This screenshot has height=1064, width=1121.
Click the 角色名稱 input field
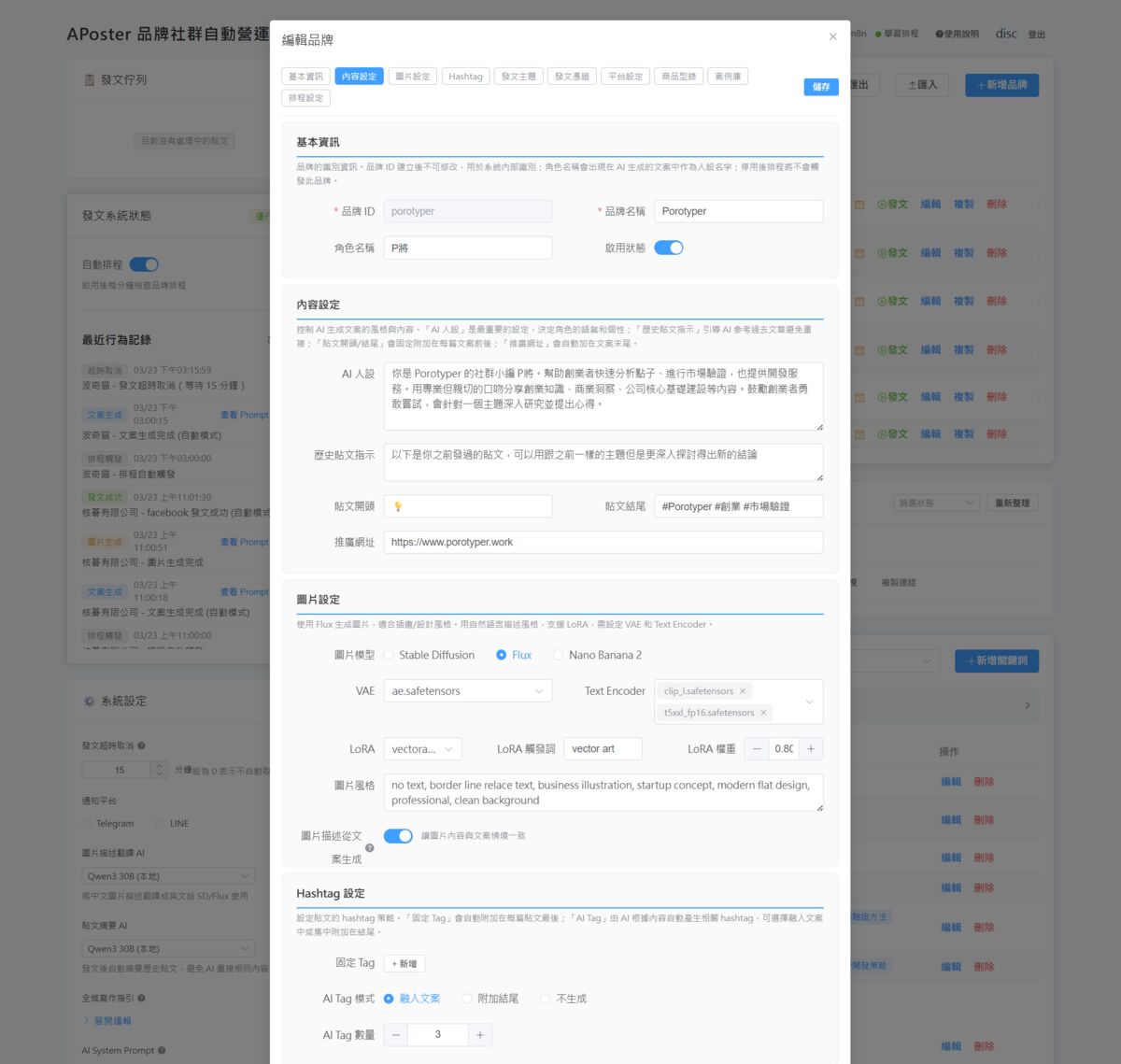coord(468,248)
